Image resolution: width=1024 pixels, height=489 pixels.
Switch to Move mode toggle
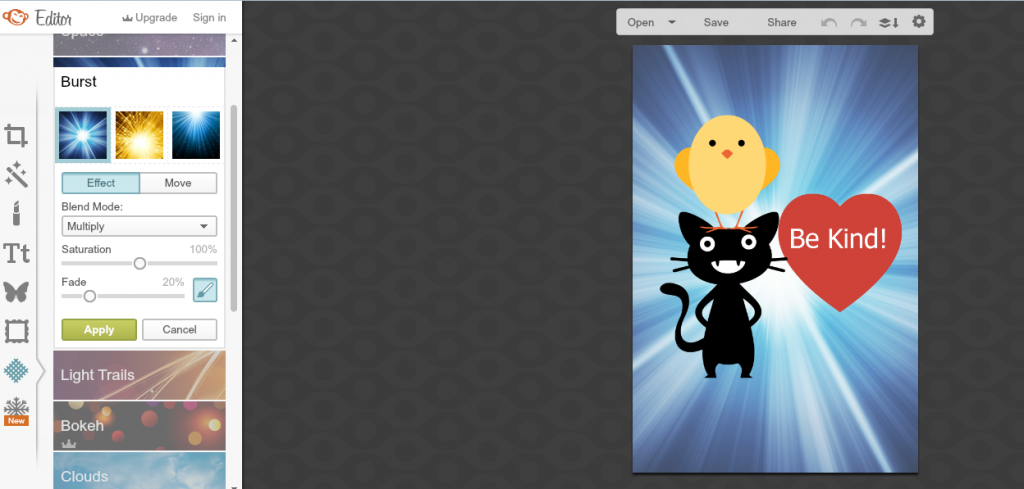[178, 183]
